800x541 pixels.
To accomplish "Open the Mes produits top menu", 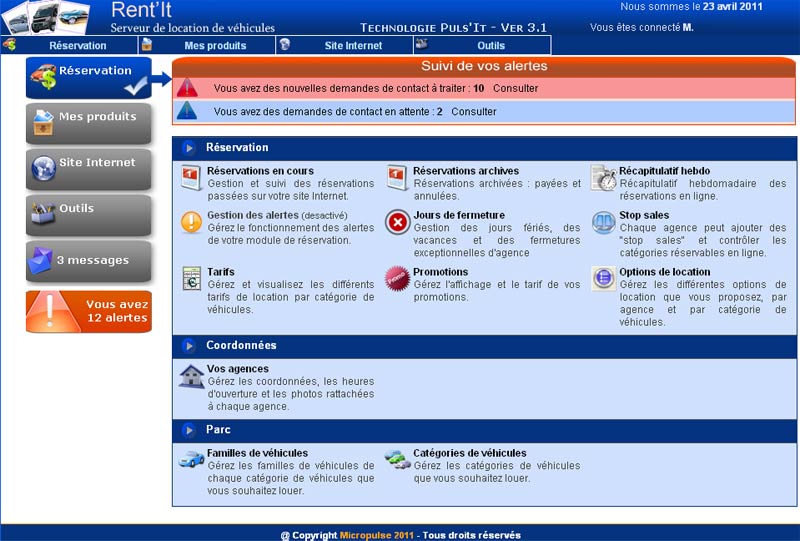I will [215, 45].
